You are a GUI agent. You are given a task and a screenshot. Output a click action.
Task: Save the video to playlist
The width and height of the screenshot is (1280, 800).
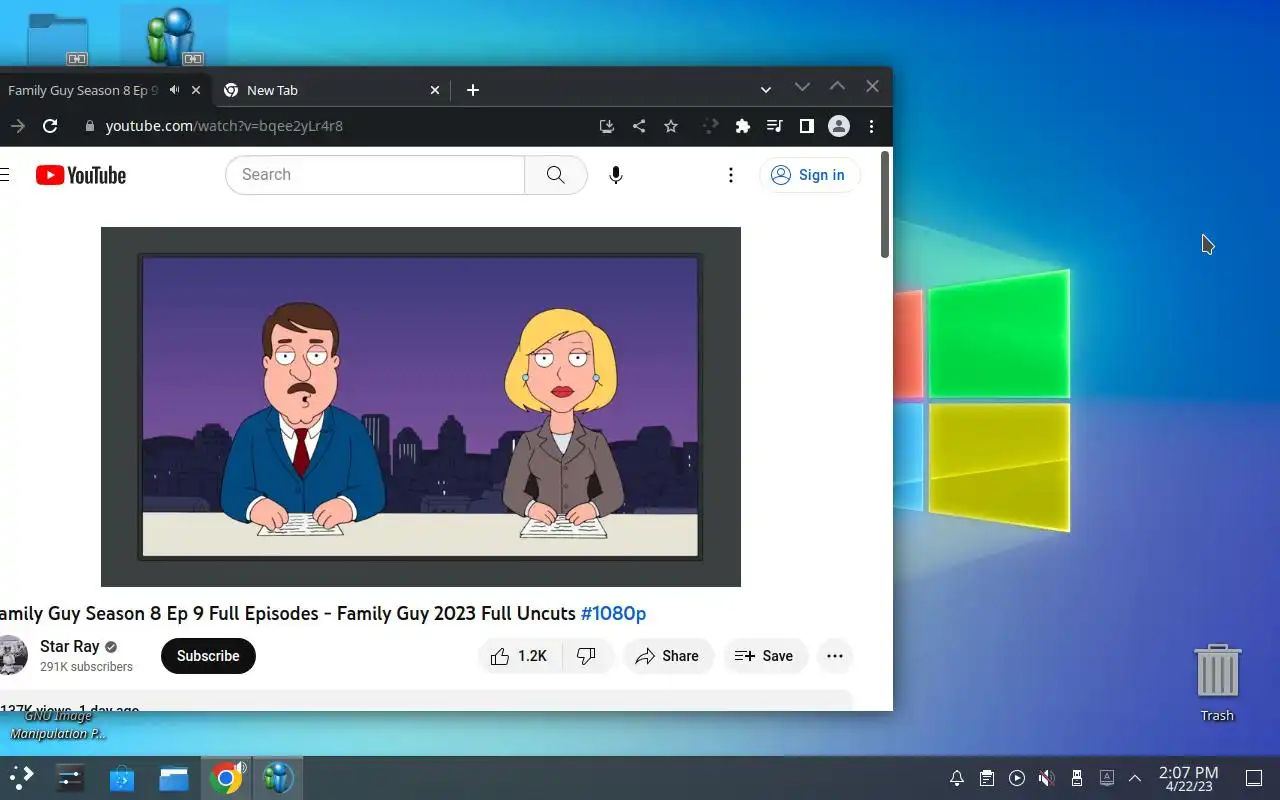[x=765, y=656]
